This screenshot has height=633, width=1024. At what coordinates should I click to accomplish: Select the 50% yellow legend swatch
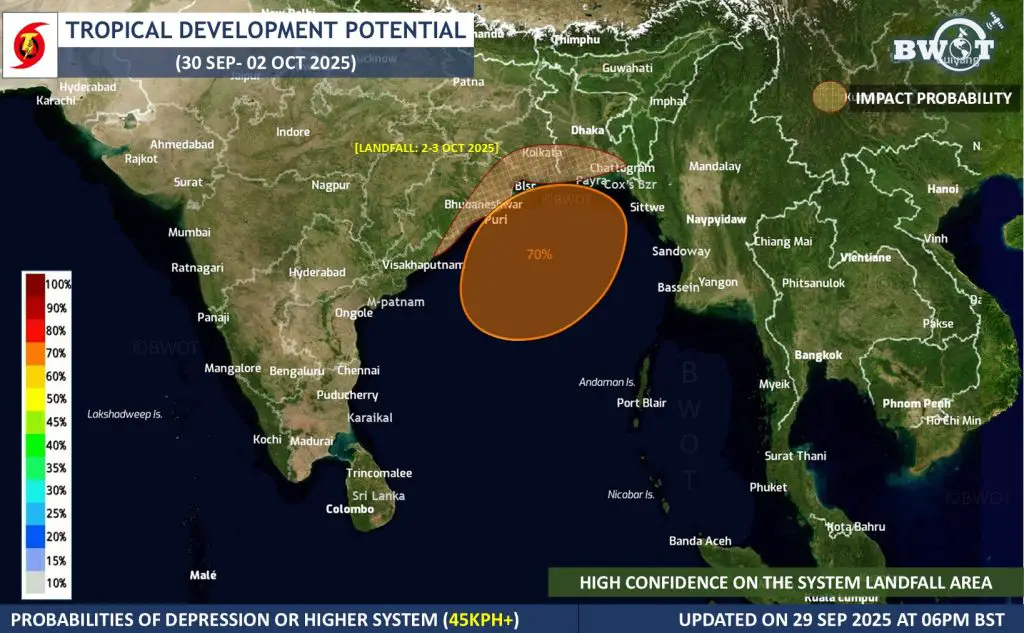(34, 399)
